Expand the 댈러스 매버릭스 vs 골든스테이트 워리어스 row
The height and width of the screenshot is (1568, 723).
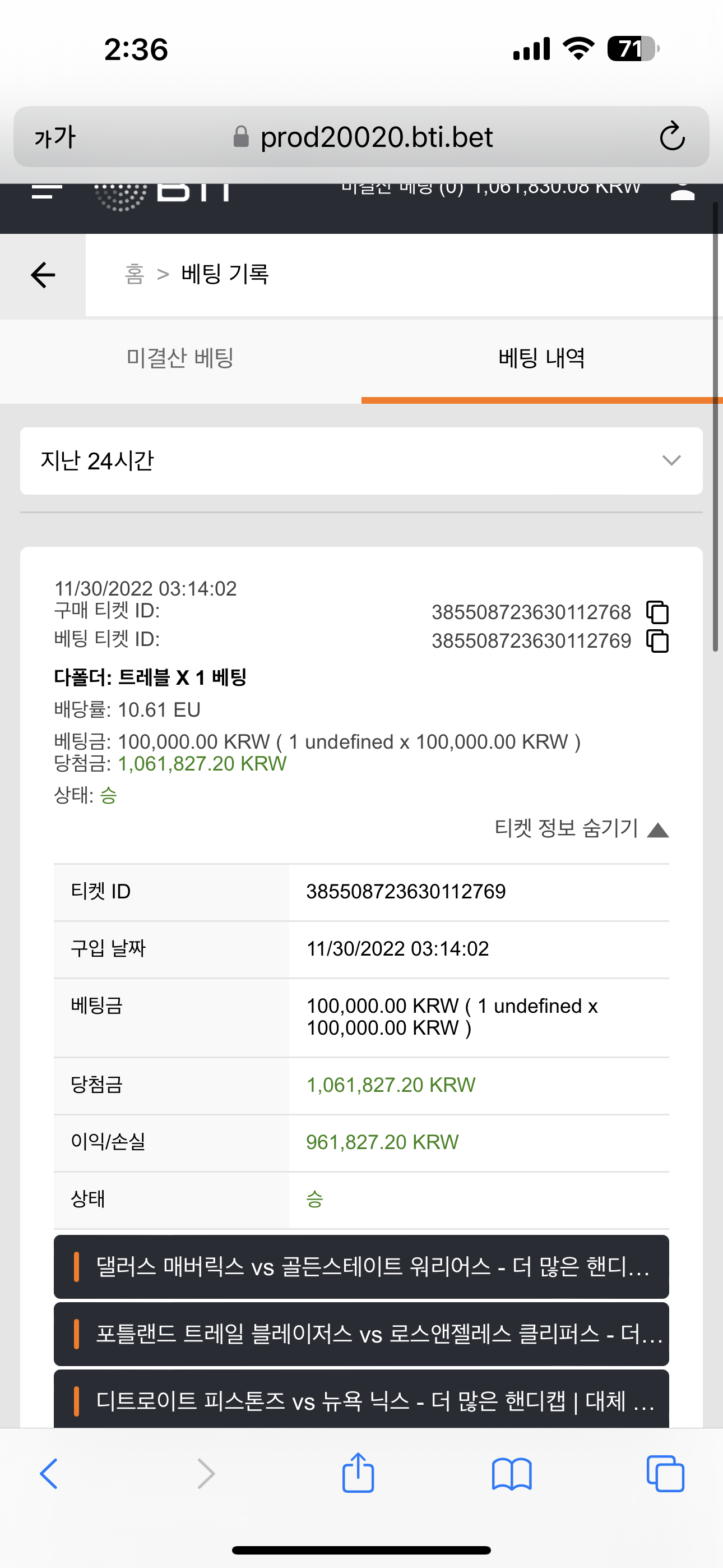click(361, 1267)
